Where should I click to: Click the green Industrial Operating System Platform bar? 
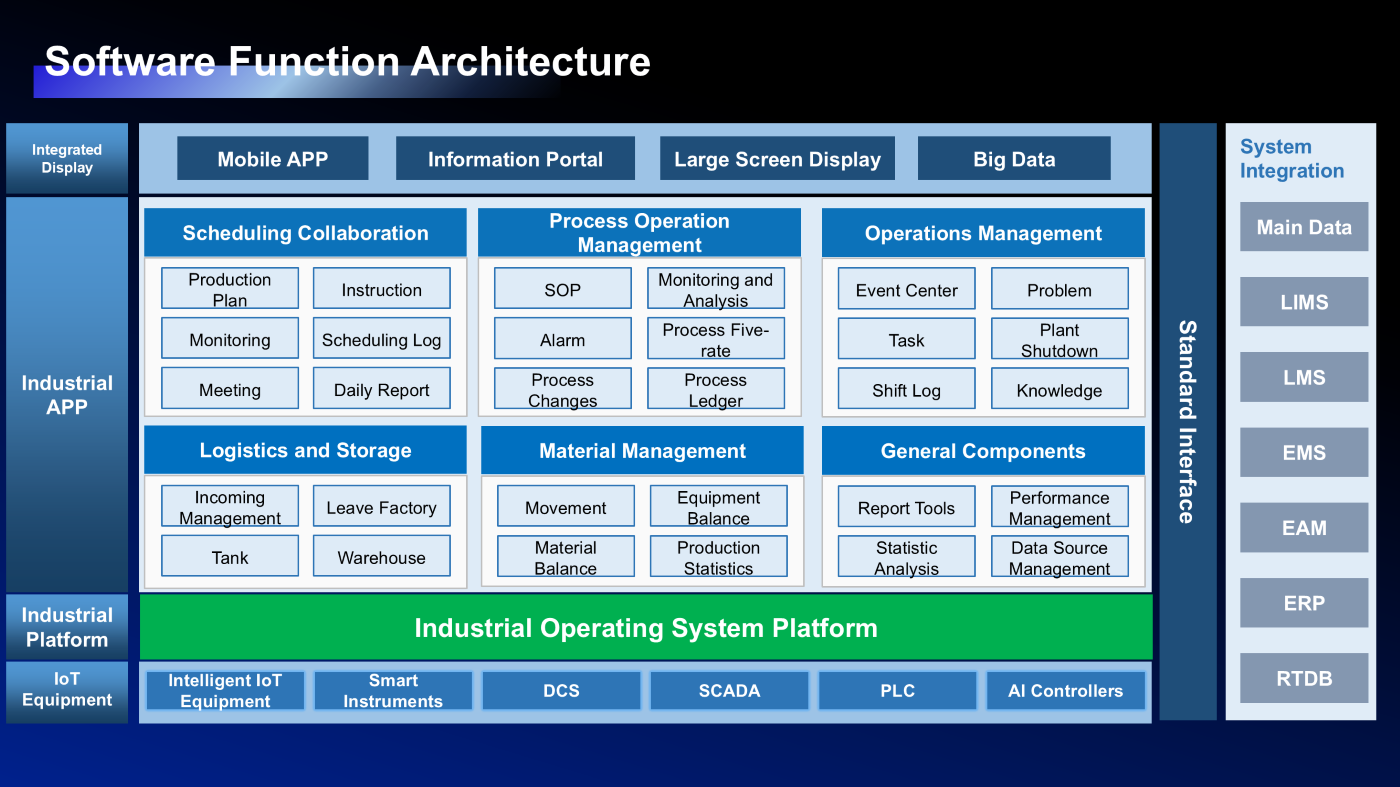point(645,628)
